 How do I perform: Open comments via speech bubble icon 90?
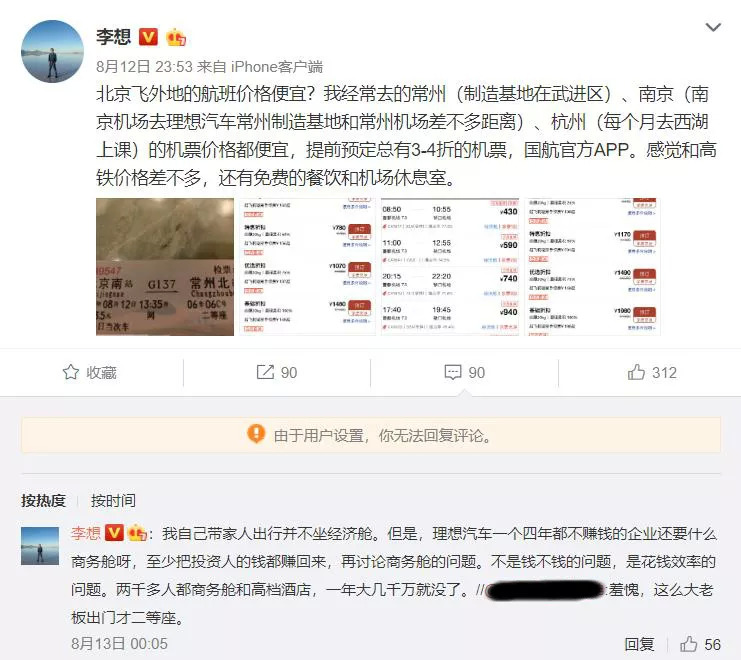click(465, 372)
